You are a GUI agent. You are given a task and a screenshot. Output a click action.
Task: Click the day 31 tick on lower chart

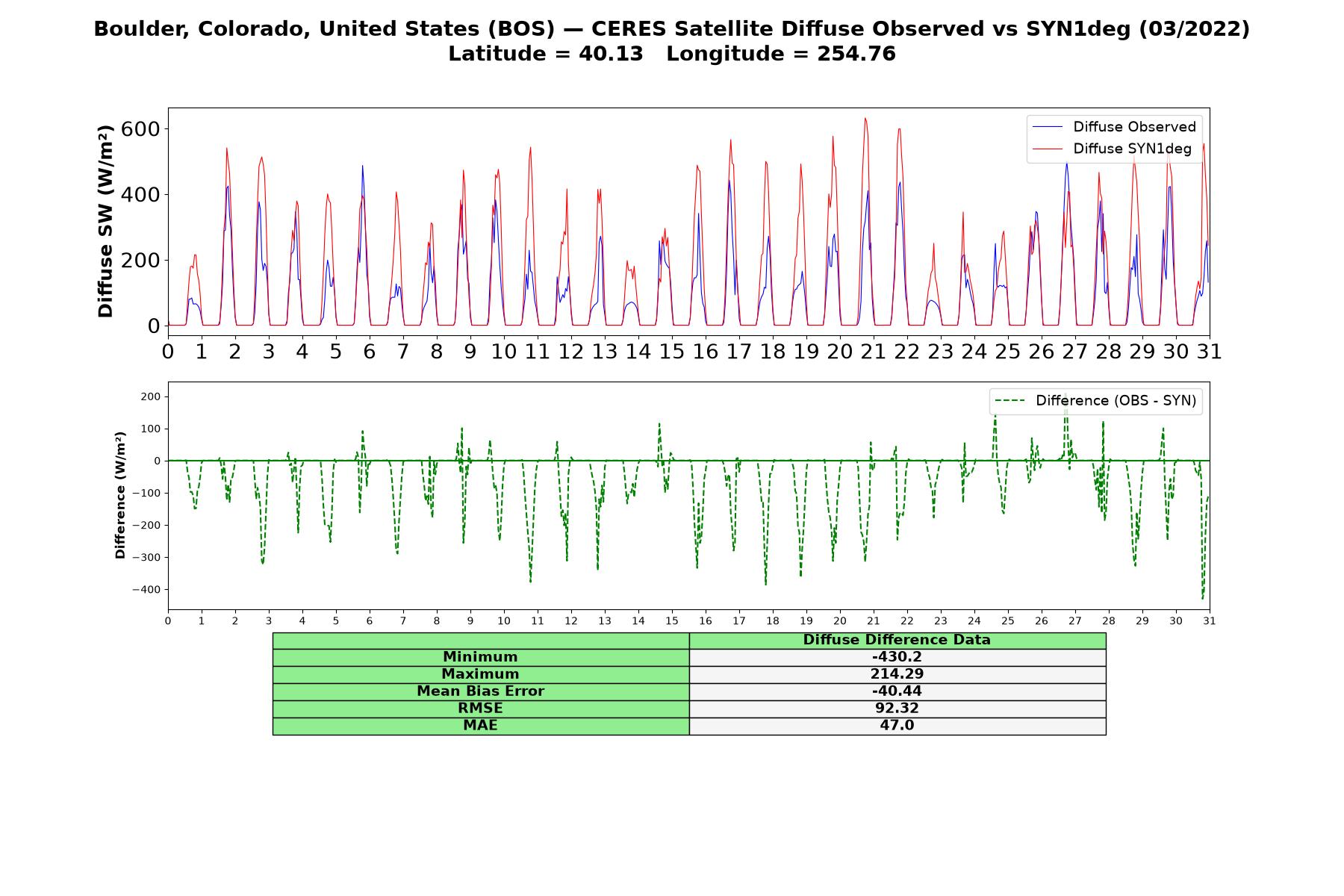(1210, 621)
